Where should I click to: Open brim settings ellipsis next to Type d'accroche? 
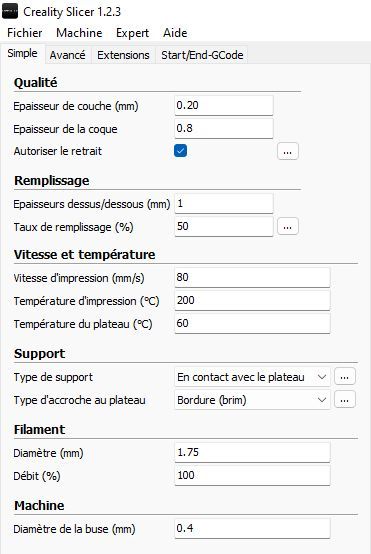pyautogui.click(x=344, y=399)
